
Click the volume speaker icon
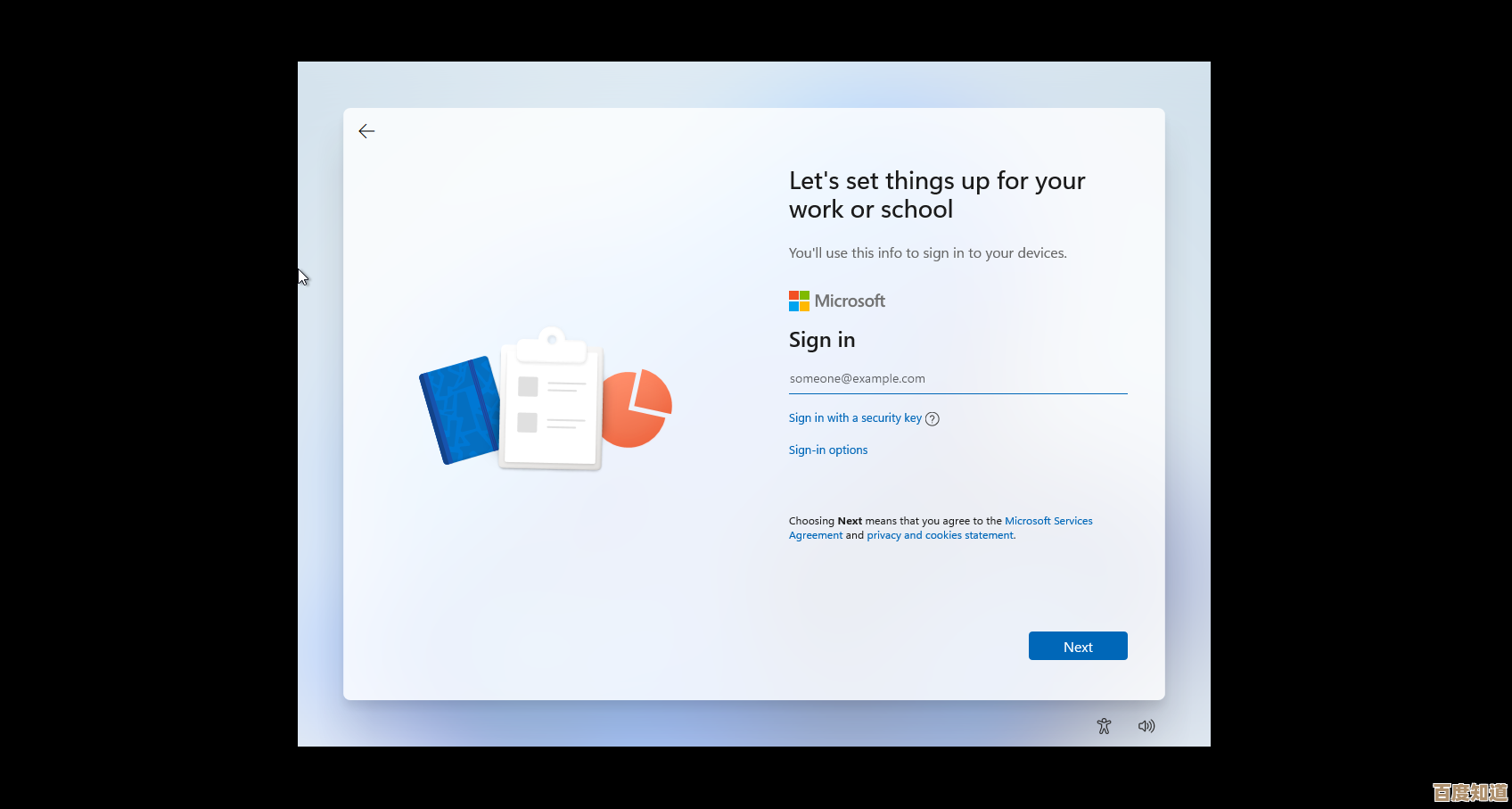tap(1146, 726)
